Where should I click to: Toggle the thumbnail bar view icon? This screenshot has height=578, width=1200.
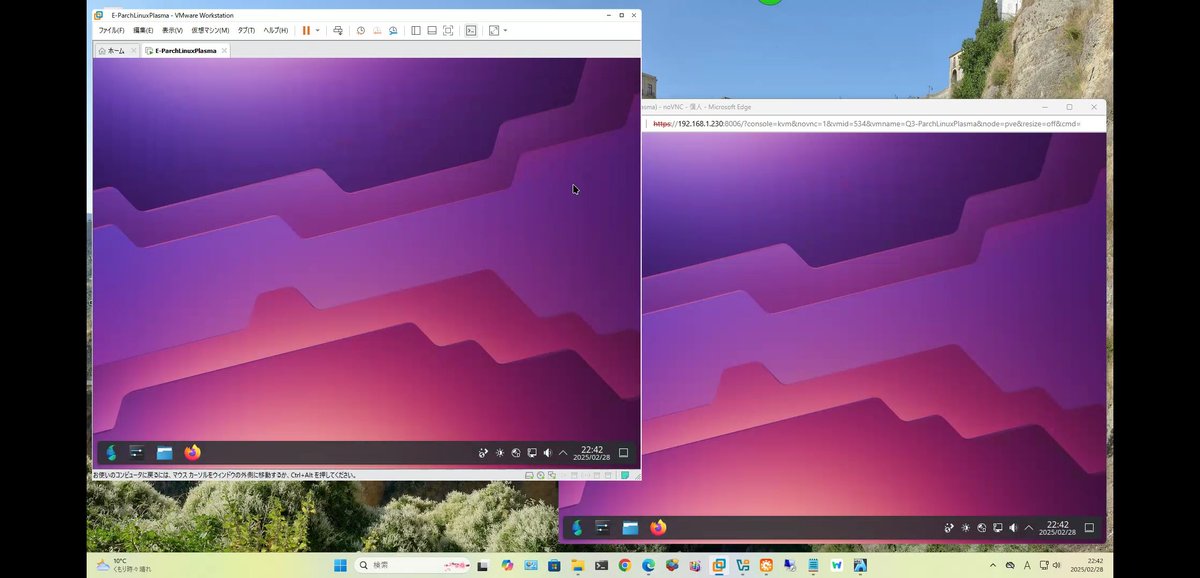click(x=432, y=31)
